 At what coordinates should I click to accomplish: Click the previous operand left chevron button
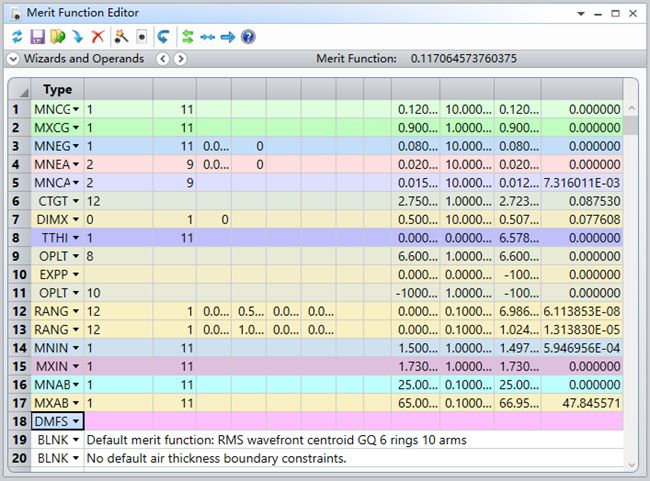tap(162, 59)
